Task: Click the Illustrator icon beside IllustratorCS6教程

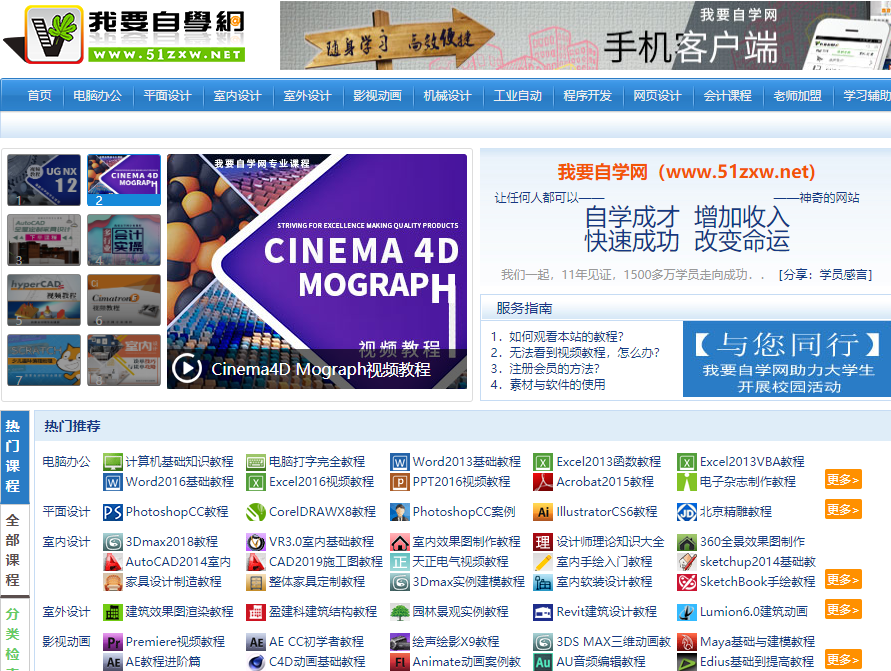Action: [x=543, y=512]
